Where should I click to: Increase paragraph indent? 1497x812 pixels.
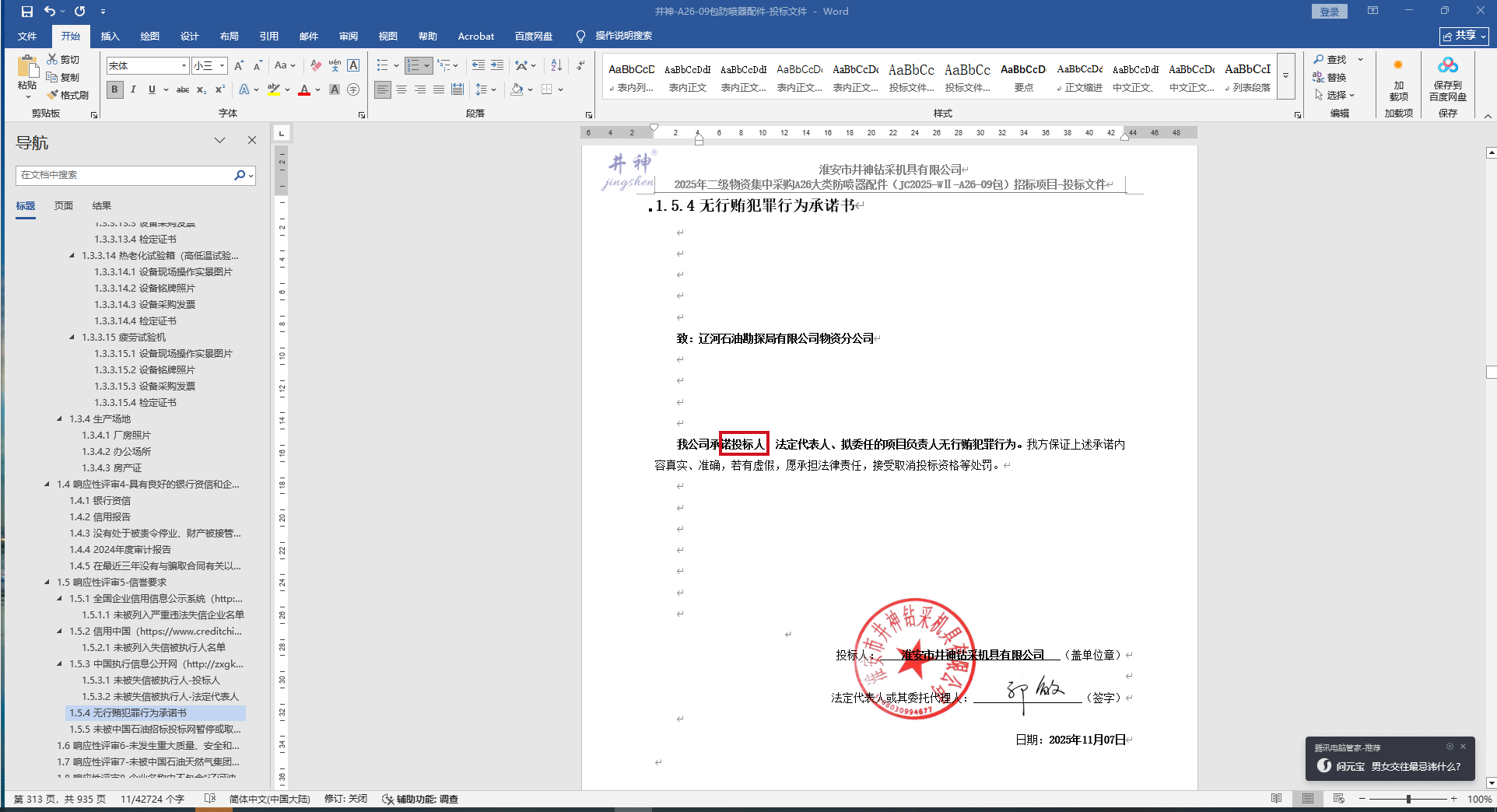(x=497, y=66)
